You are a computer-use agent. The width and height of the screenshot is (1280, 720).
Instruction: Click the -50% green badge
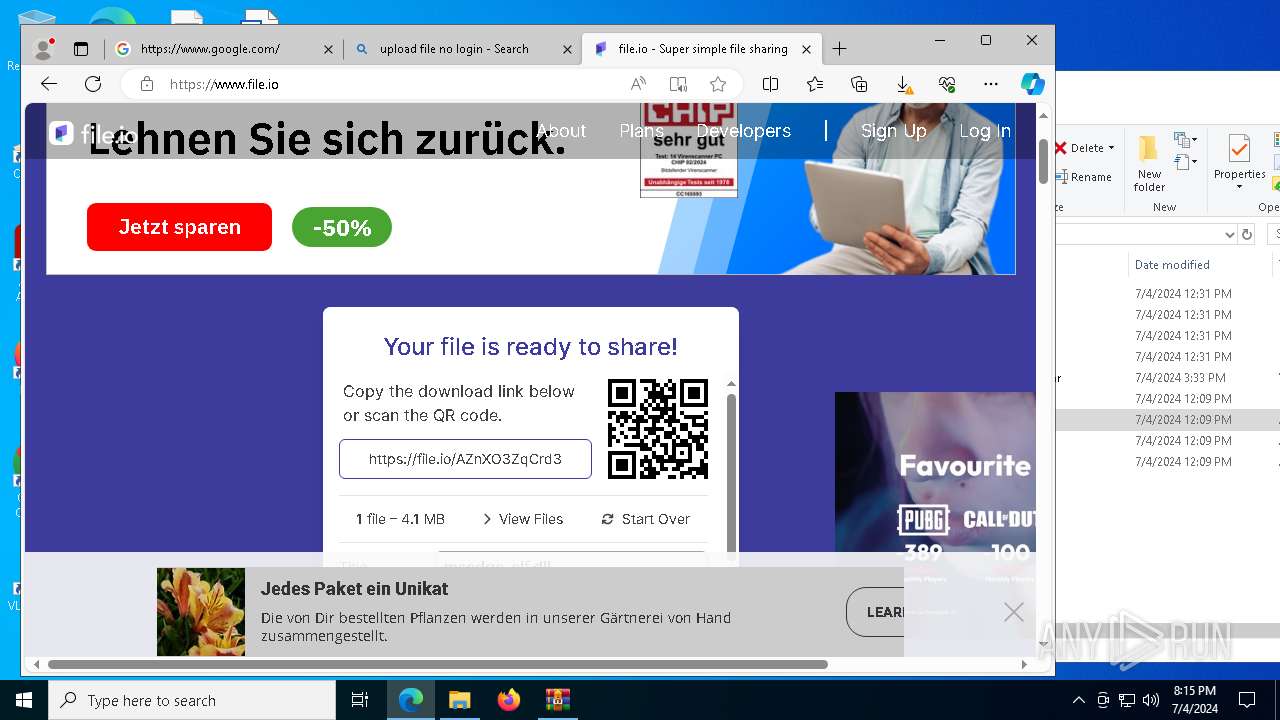point(342,228)
